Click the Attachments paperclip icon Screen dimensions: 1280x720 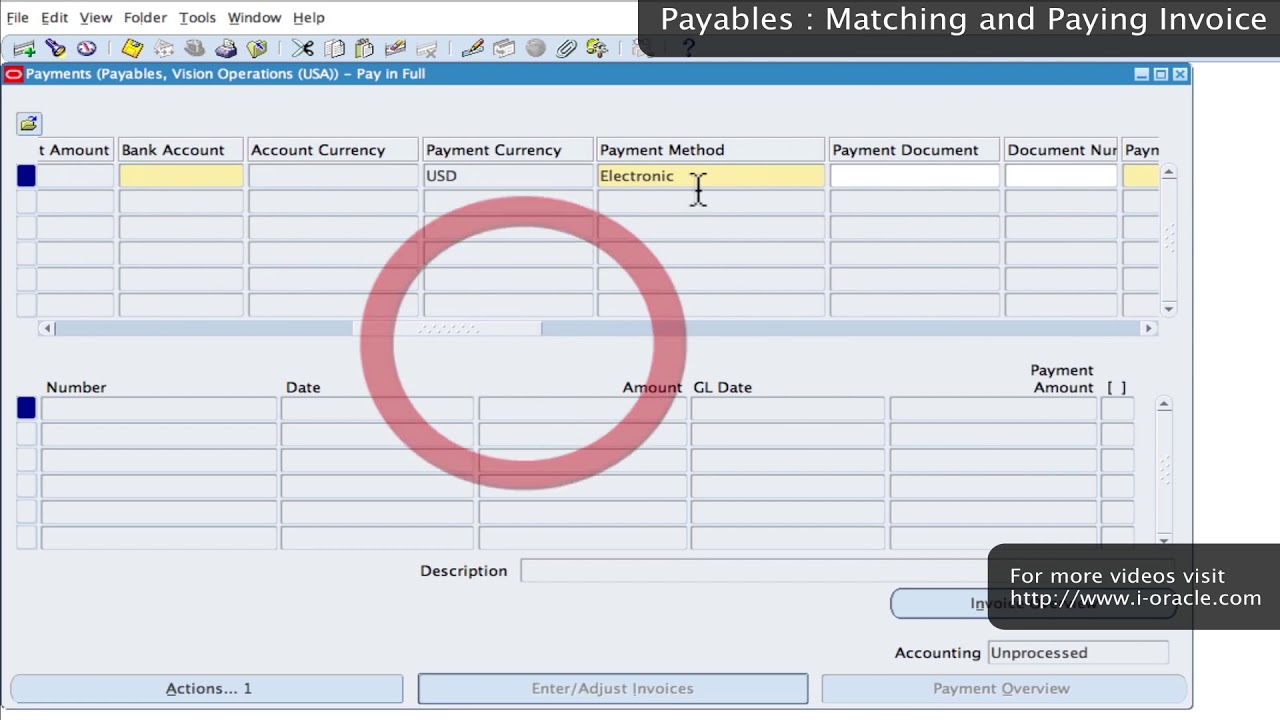pyautogui.click(x=566, y=48)
